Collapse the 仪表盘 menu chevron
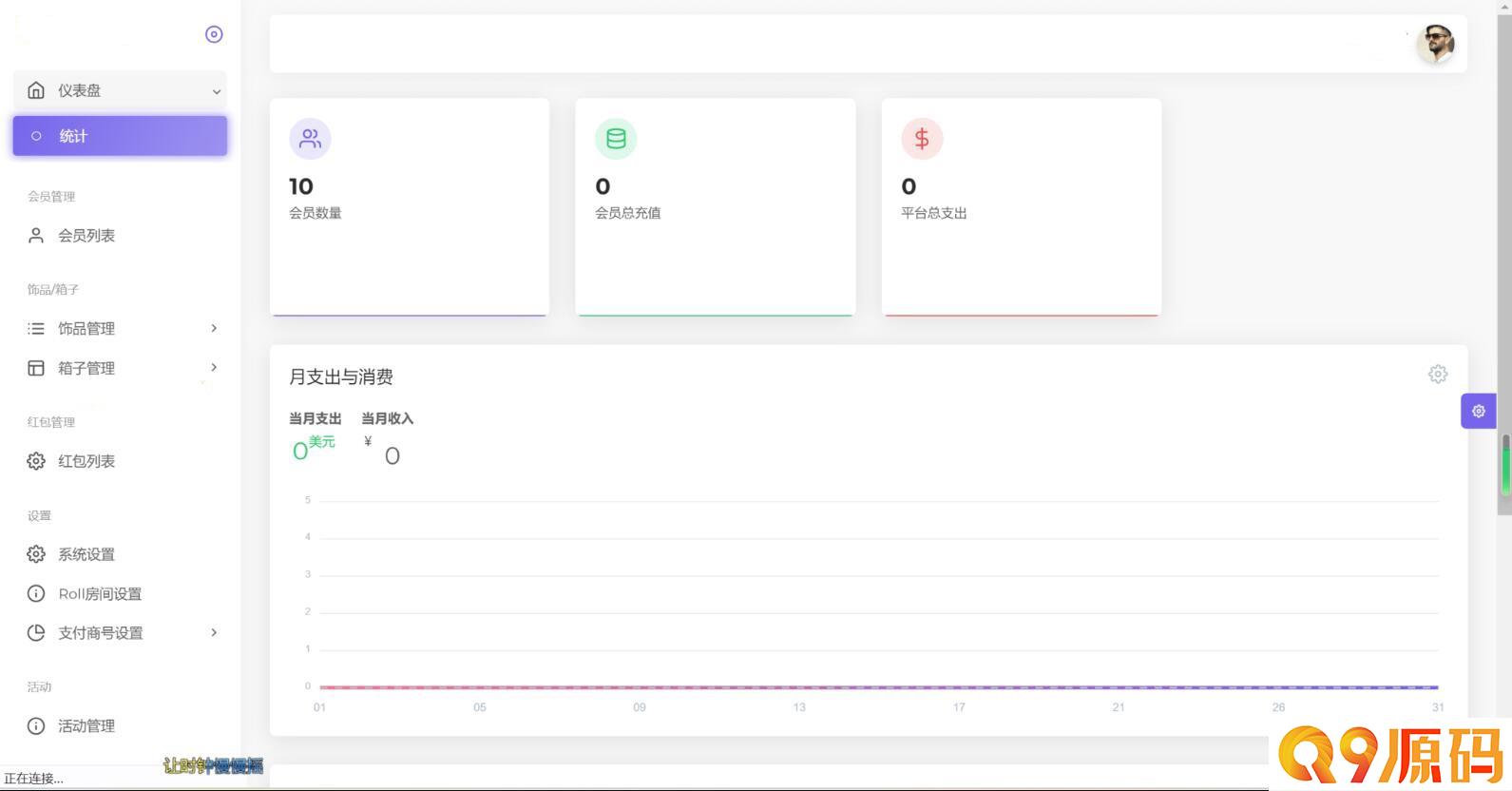Viewport: 1512px width, 791px height. pos(217,91)
